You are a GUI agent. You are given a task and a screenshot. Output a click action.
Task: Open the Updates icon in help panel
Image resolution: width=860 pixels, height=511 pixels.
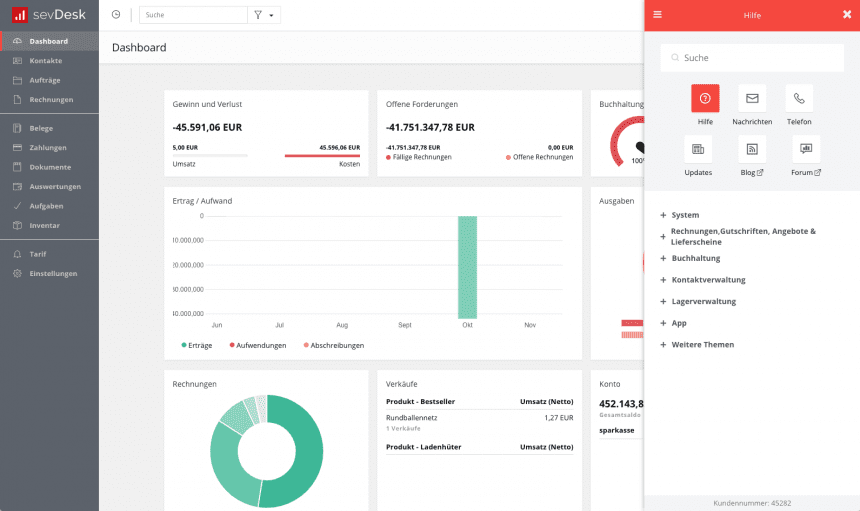coord(698,149)
